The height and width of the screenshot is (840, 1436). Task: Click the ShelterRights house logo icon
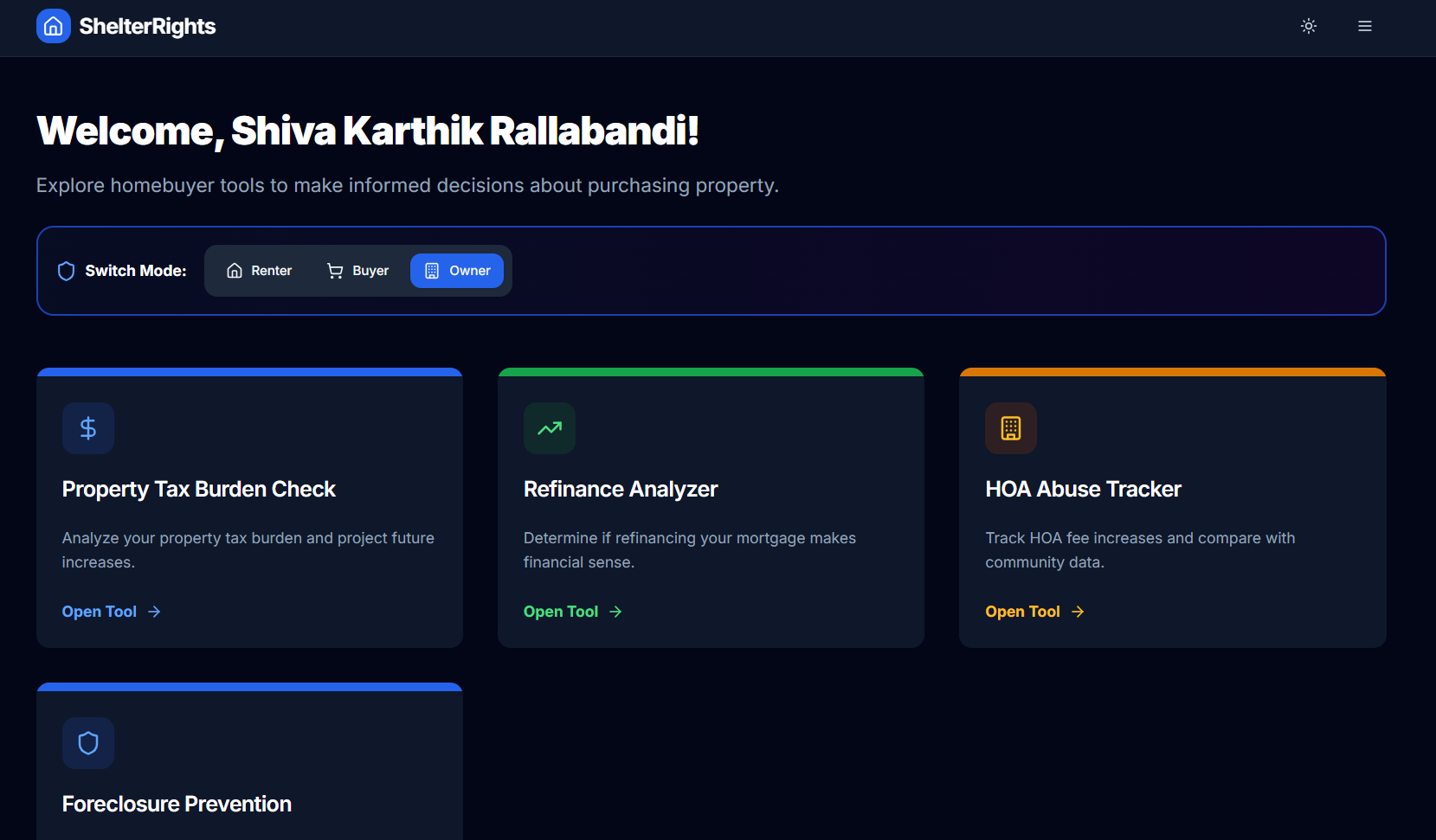point(53,26)
